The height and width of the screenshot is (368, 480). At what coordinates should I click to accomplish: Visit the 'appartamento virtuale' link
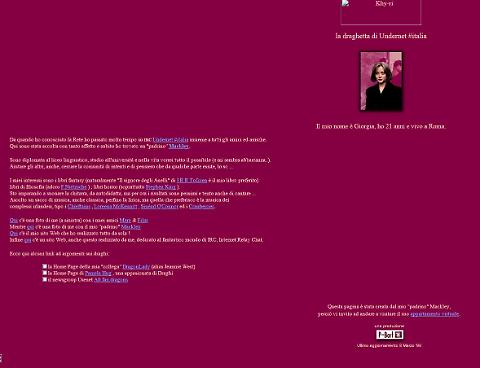point(434,314)
